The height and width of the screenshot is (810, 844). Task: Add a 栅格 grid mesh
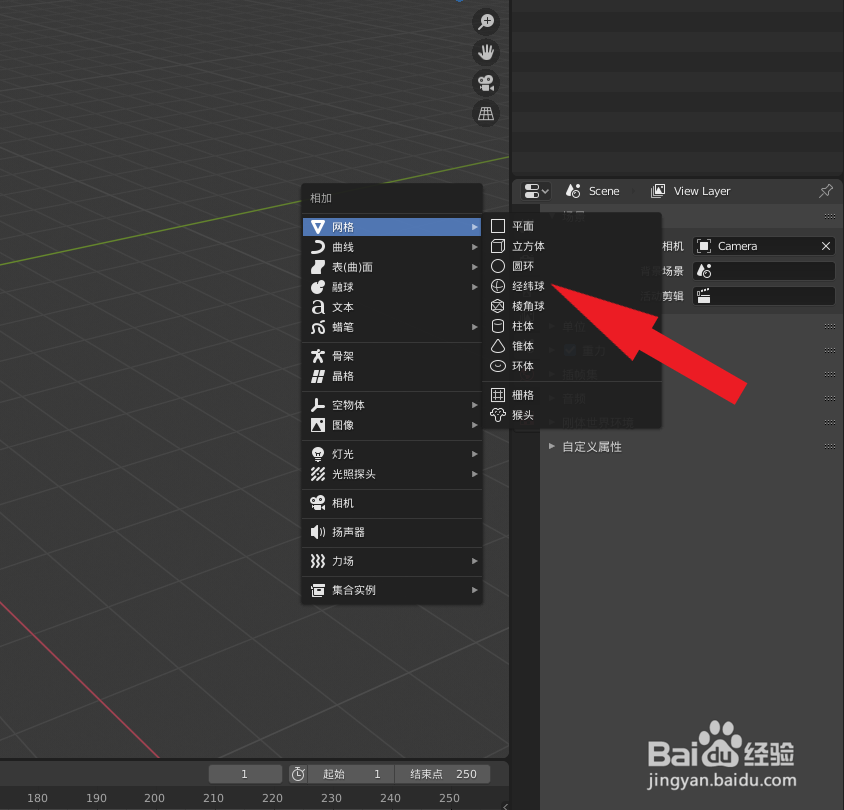click(x=572, y=395)
